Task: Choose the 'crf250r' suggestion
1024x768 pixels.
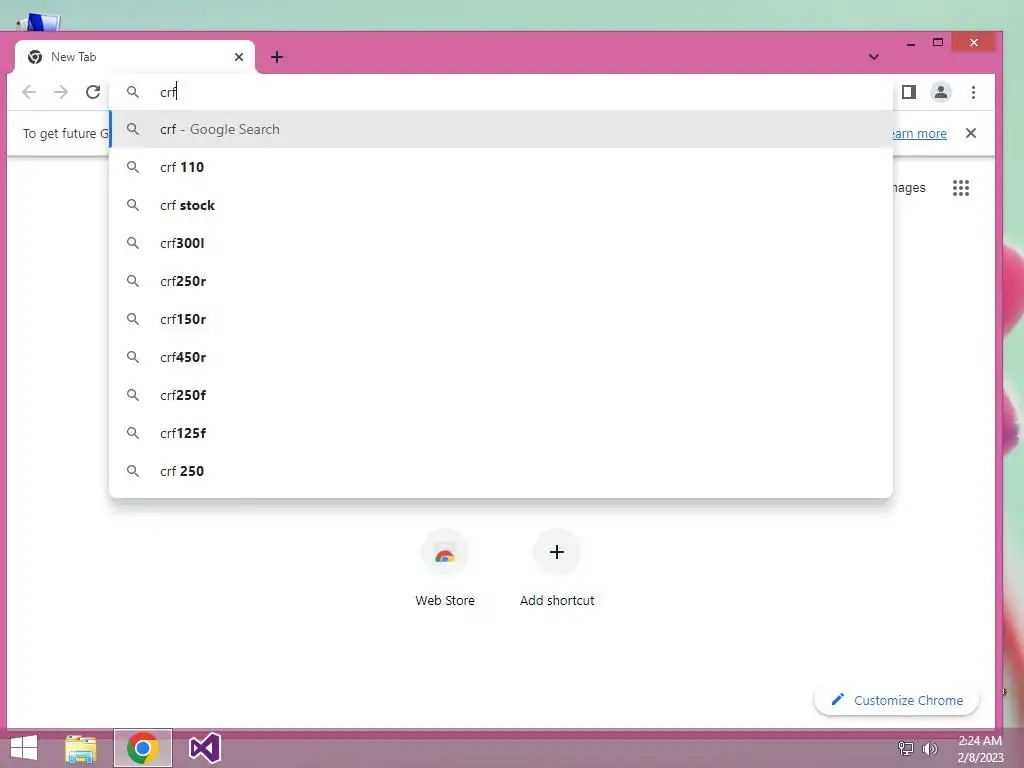Action: [501, 281]
